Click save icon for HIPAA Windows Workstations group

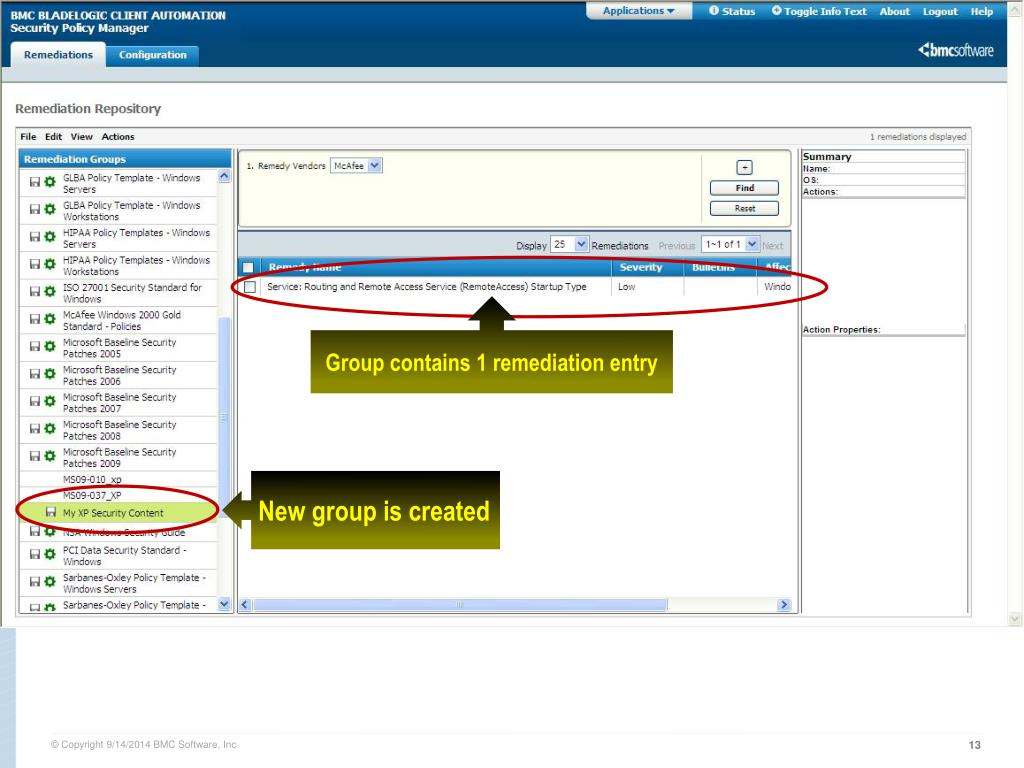pyautogui.click(x=35, y=264)
